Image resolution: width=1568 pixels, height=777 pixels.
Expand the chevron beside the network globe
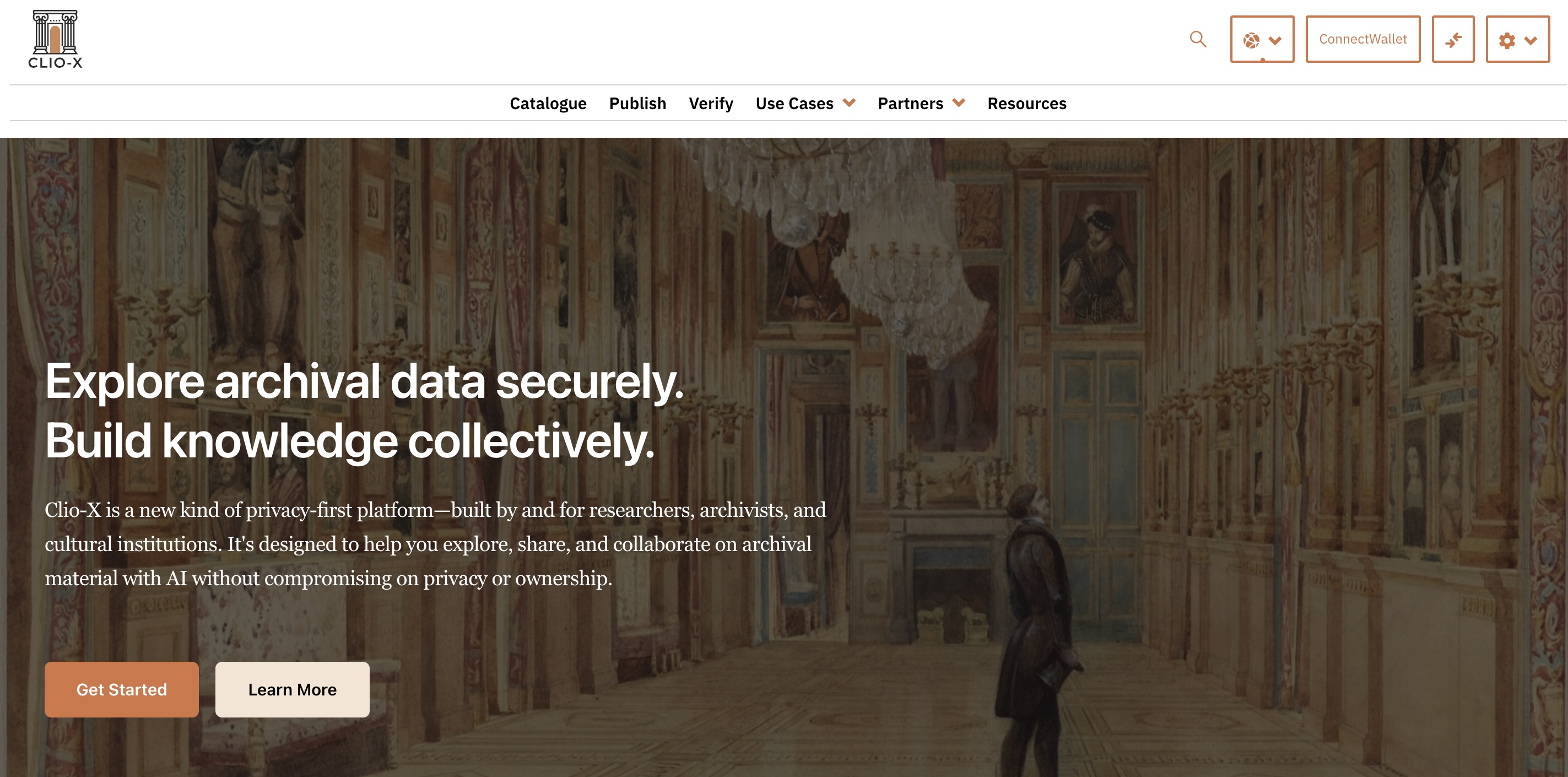point(1275,40)
